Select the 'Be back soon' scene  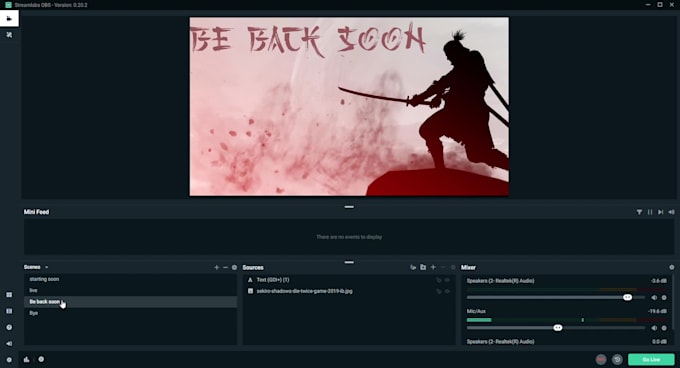coord(130,302)
